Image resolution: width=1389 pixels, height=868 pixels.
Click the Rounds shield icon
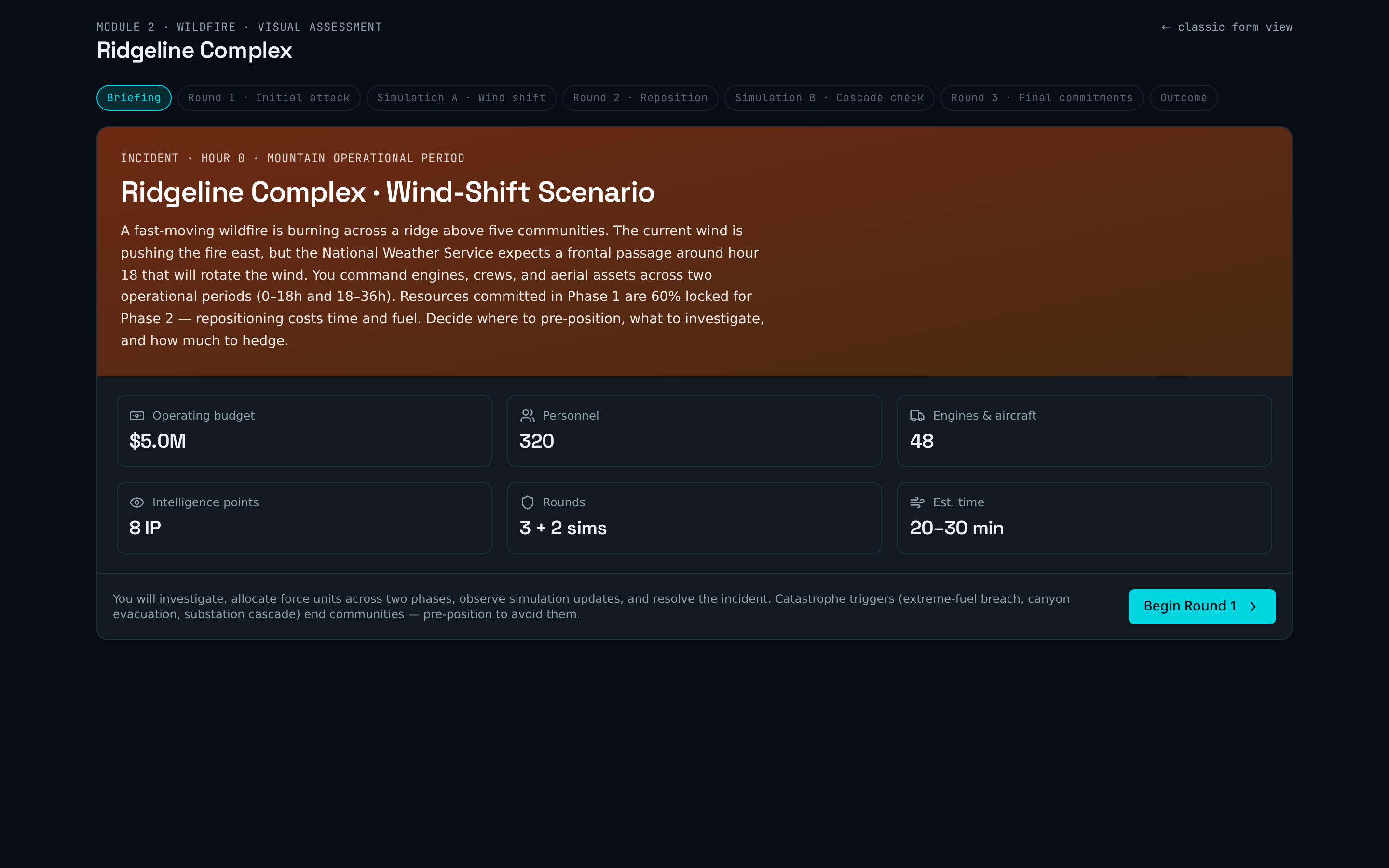click(x=527, y=502)
